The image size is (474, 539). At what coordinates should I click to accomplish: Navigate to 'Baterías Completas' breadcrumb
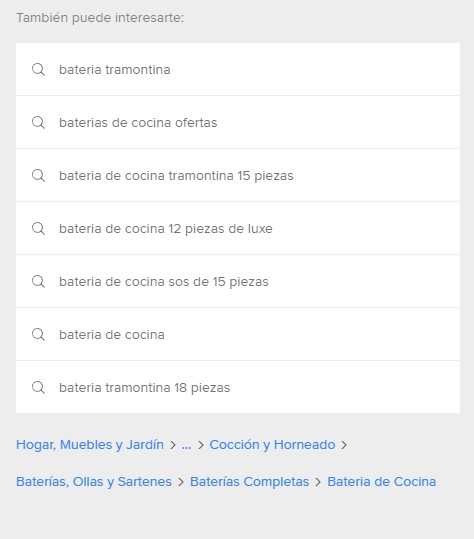click(x=250, y=482)
